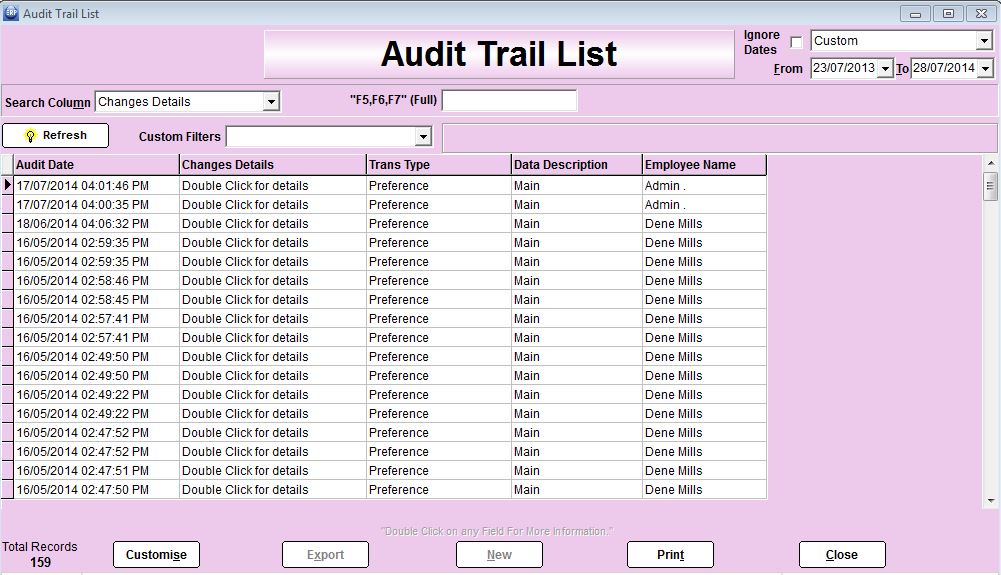The height and width of the screenshot is (575, 1001).
Task: Toggle the Ignore Dates checkbox
Action: pos(796,42)
